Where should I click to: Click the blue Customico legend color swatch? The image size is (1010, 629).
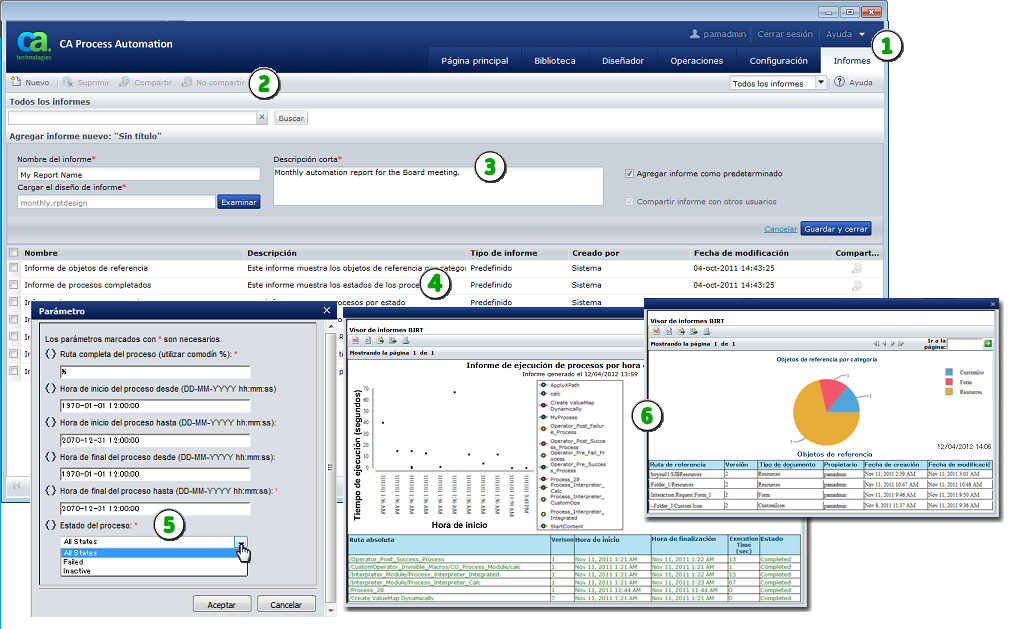coord(949,372)
